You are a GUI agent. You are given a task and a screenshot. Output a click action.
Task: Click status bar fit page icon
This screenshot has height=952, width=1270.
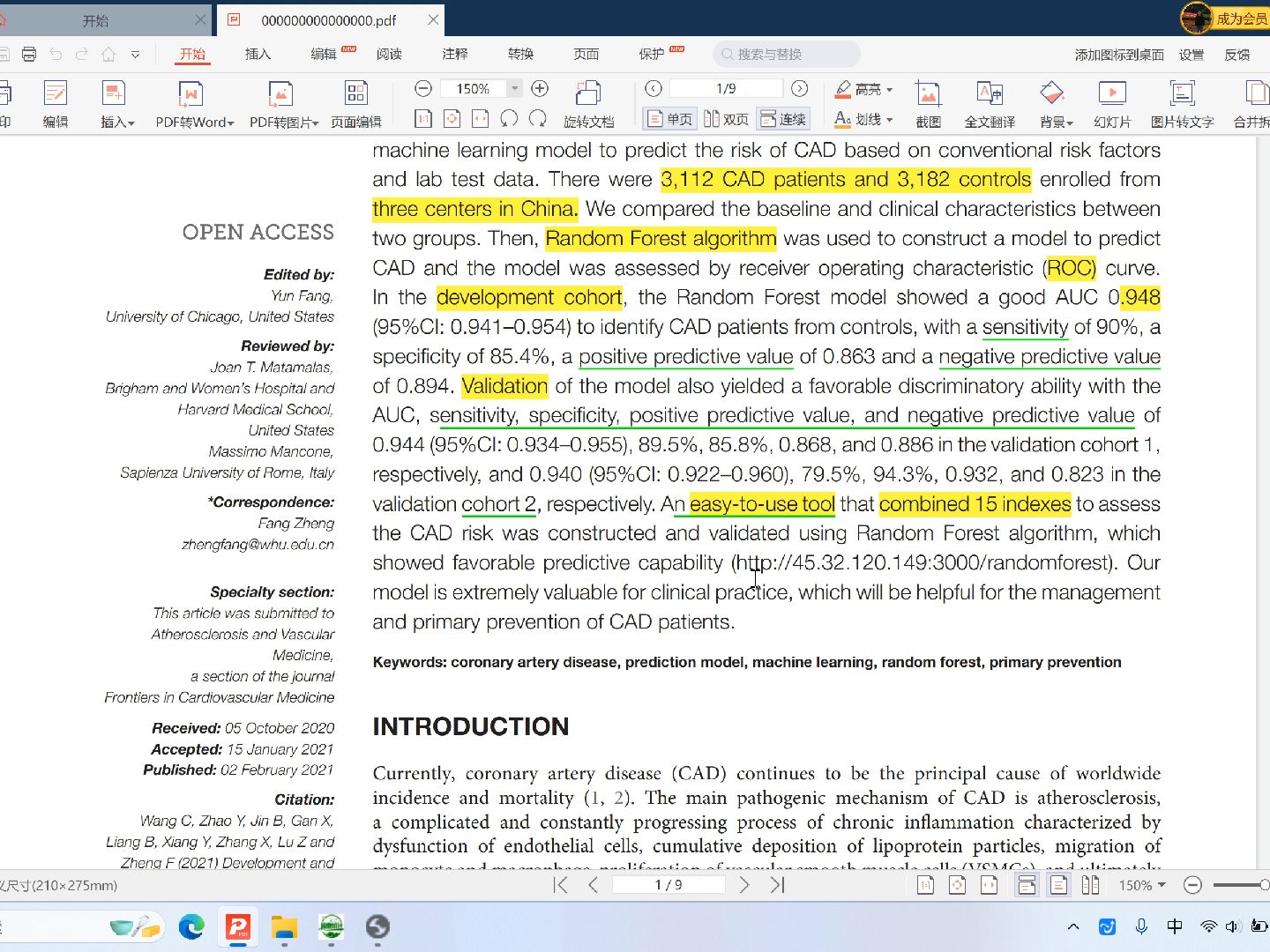957,885
